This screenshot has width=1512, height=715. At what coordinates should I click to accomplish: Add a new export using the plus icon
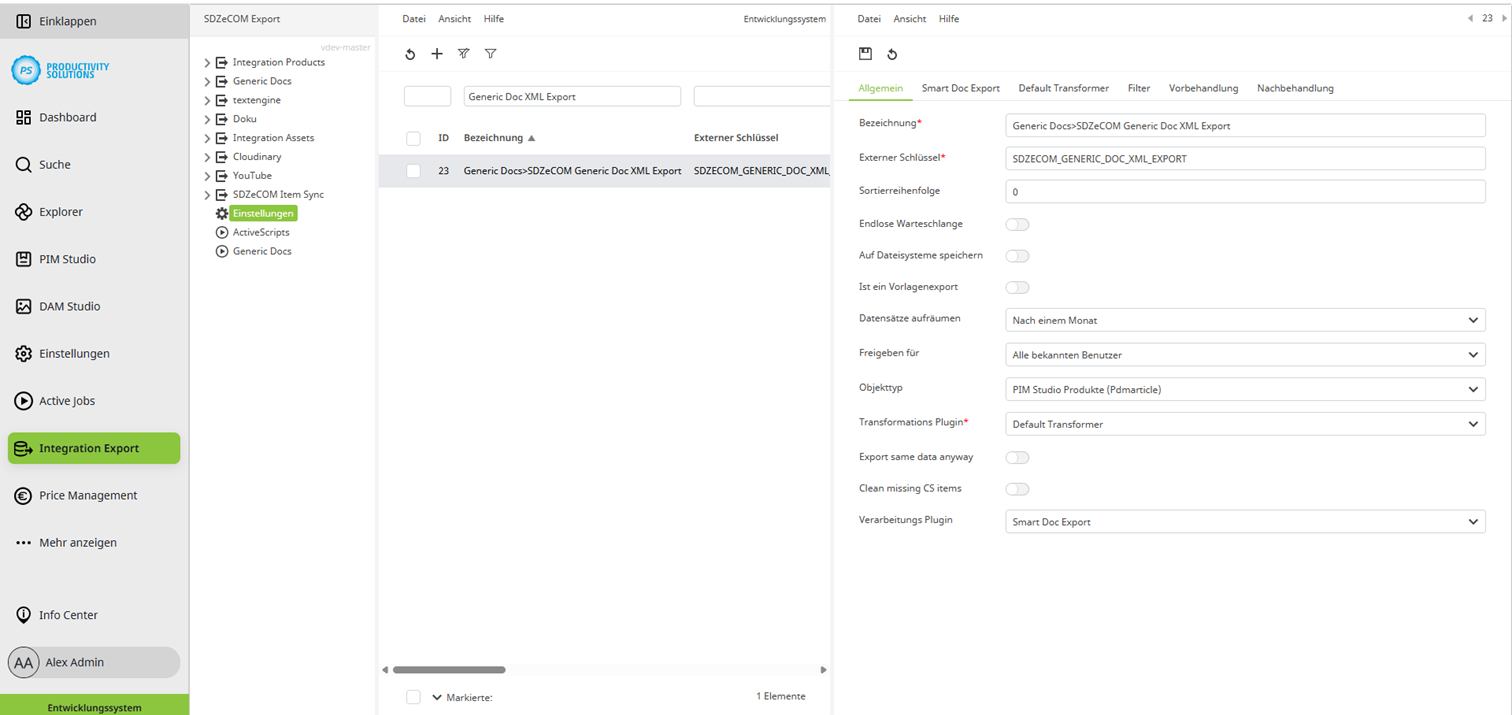(437, 54)
